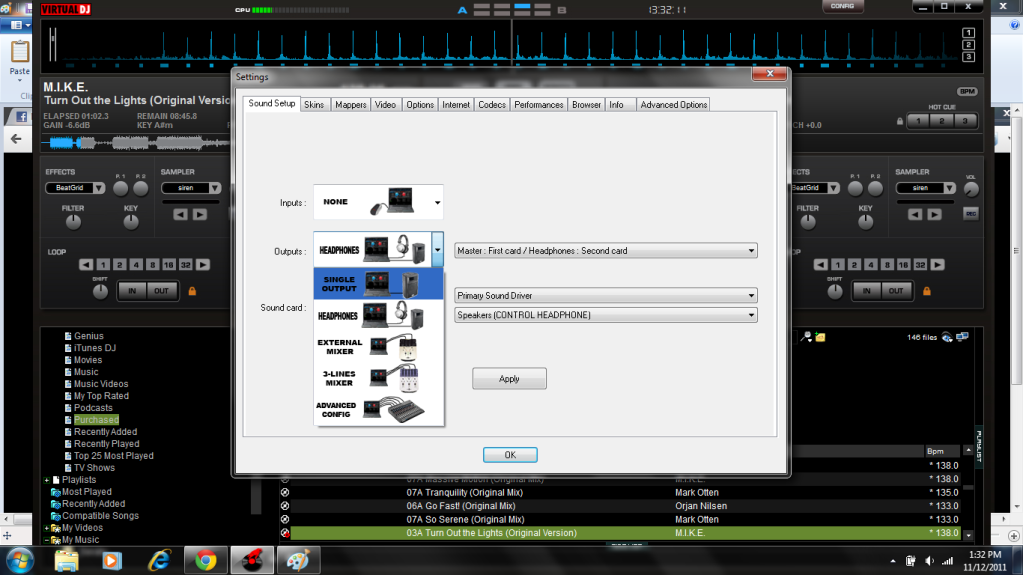
Task: Open left deck BeatGrid effects dropdown
Action: point(75,188)
